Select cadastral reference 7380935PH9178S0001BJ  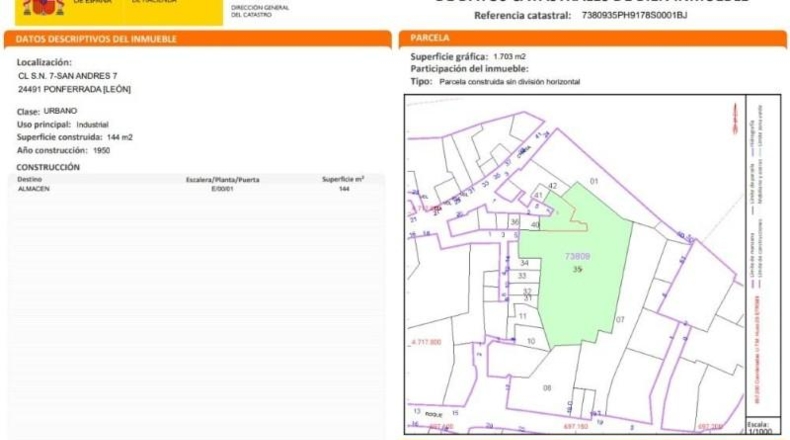coord(634,15)
